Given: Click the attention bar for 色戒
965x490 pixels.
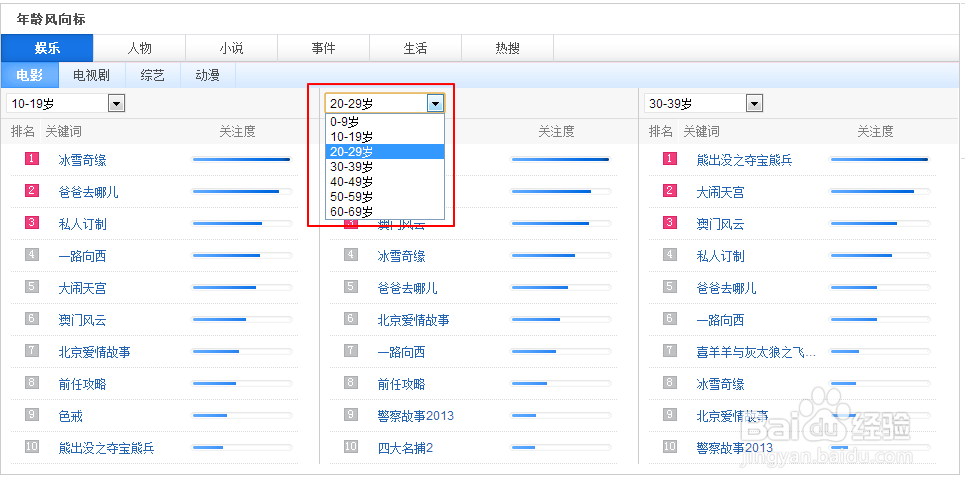Looking at the screenshot, I should pyautogui.click(x=240, y=415).
